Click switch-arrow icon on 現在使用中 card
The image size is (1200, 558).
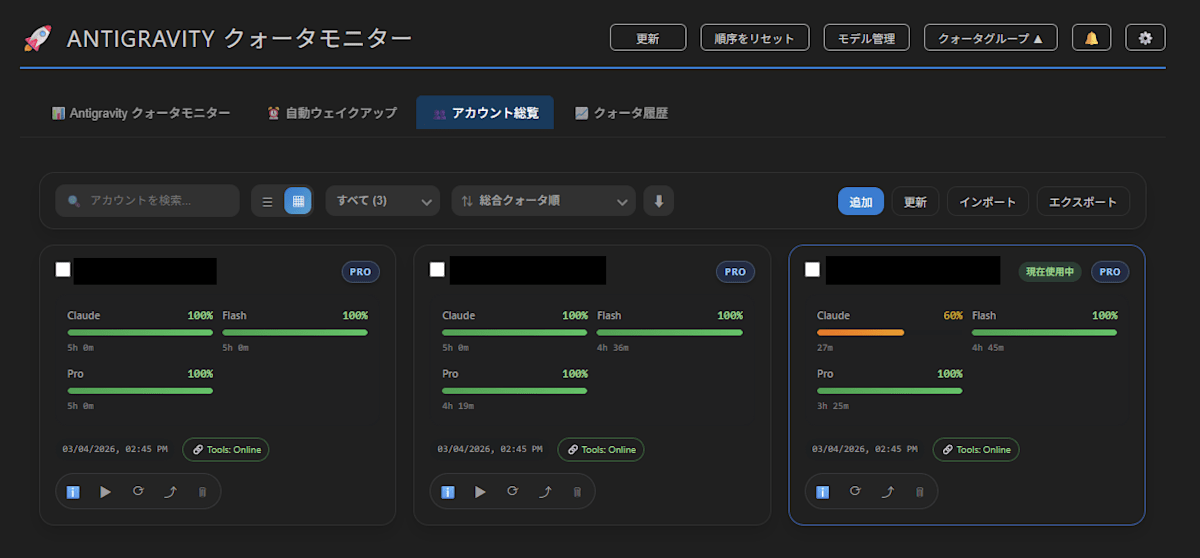coord(887,492)
